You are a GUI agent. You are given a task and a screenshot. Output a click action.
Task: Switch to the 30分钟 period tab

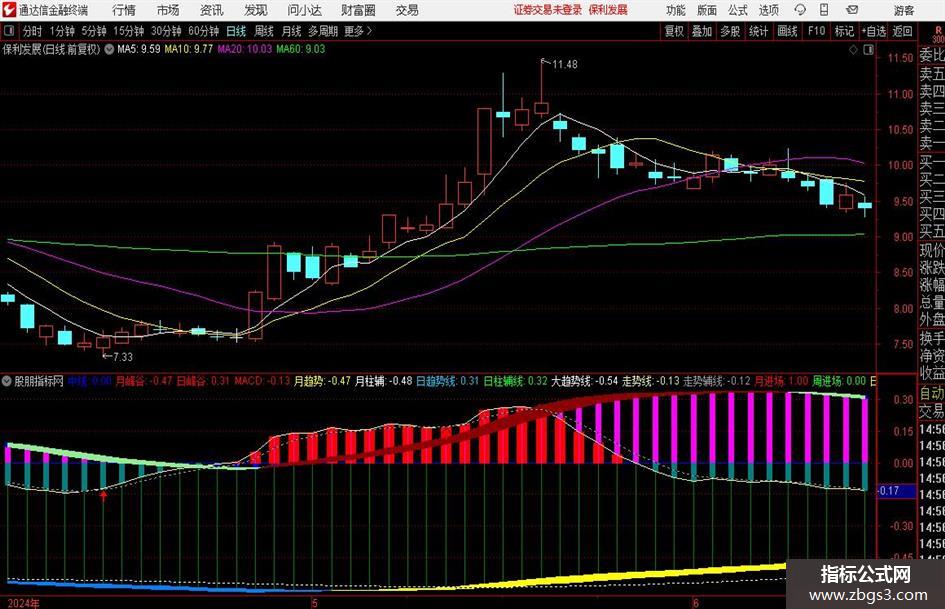pos(166,31)
